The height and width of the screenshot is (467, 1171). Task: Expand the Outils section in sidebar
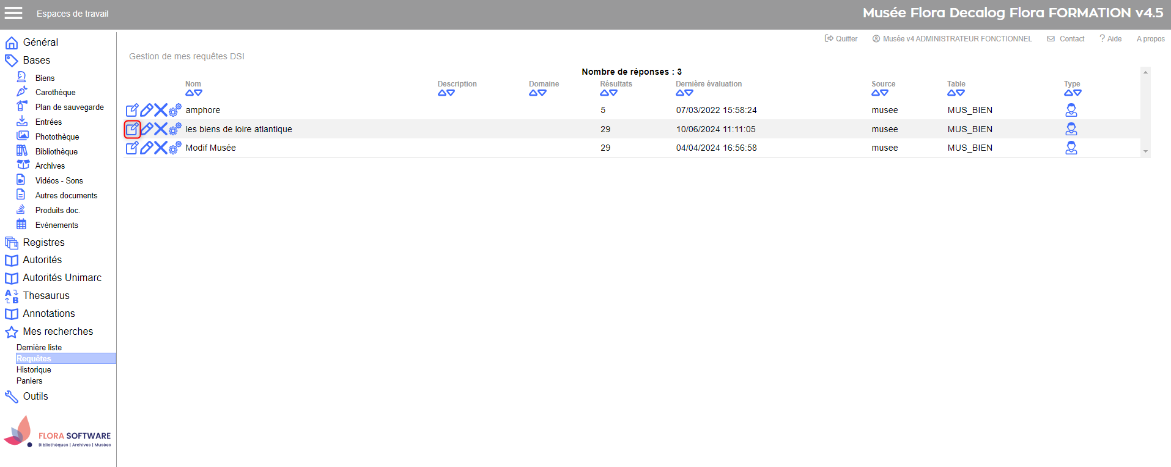pos(35,396)
